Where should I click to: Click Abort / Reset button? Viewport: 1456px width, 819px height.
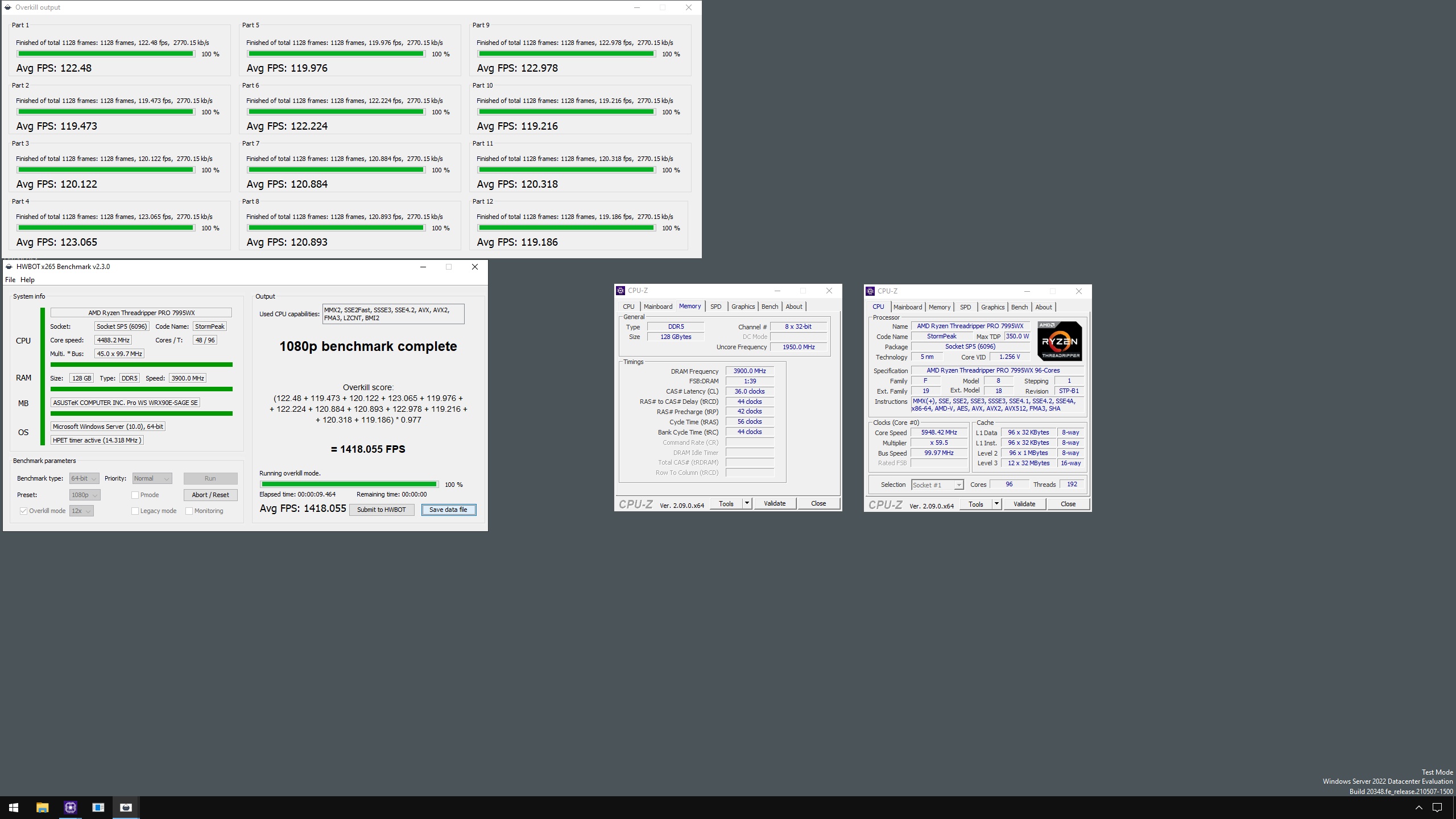pyautogui.click(x=210, y=495)
